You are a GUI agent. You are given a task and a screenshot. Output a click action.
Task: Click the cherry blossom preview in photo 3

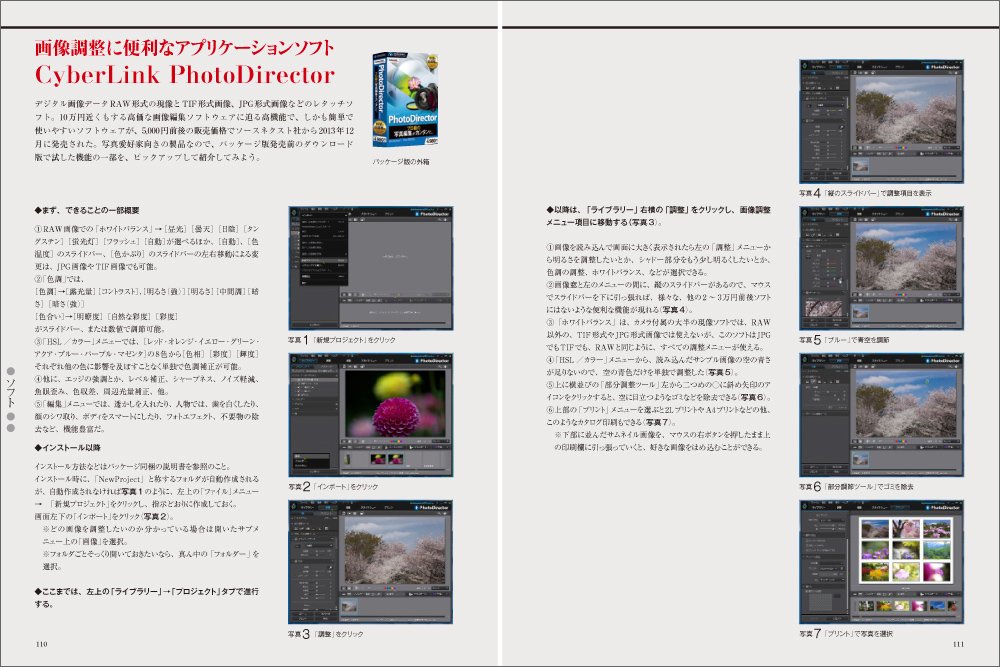coord(395,550)
